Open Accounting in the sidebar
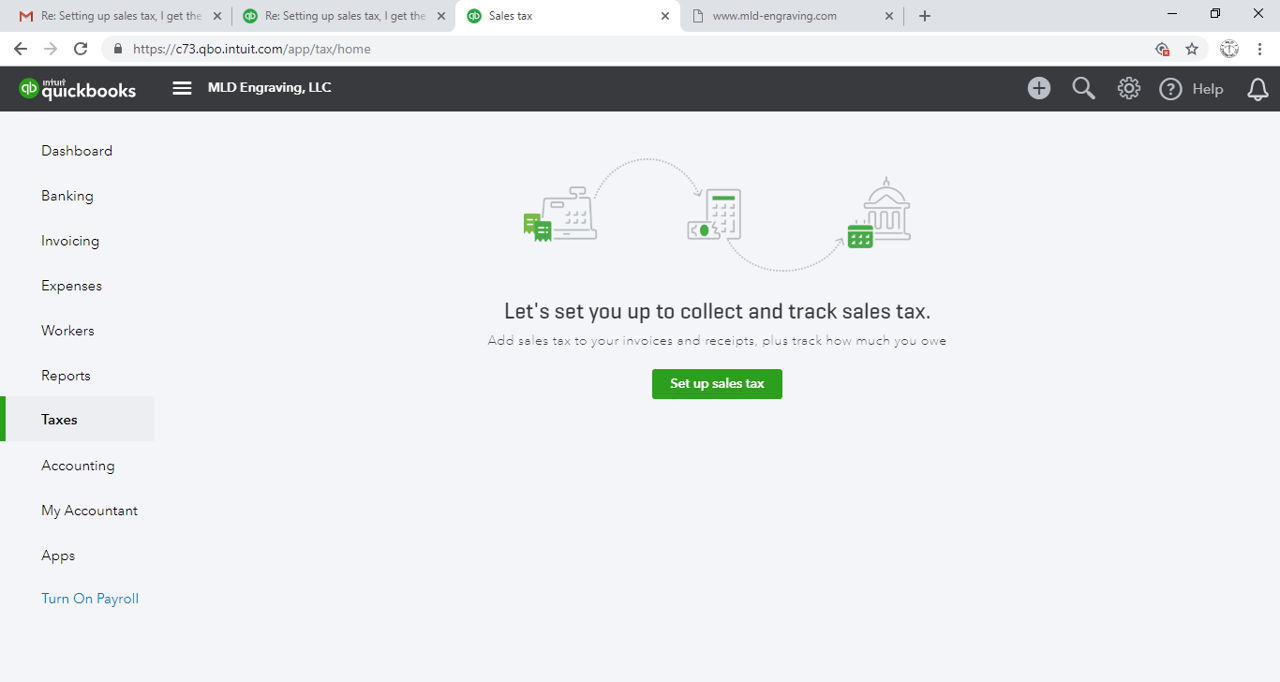This screenshot has height=682, width=1280. pyautogui.click(x=78, y=466)
